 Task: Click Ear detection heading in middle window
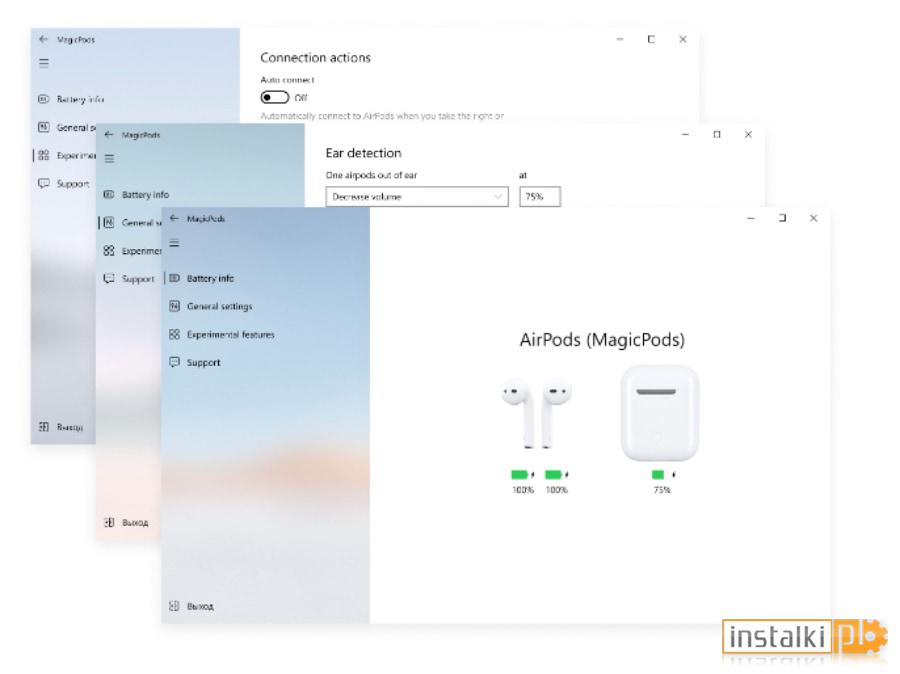point(363,153)
